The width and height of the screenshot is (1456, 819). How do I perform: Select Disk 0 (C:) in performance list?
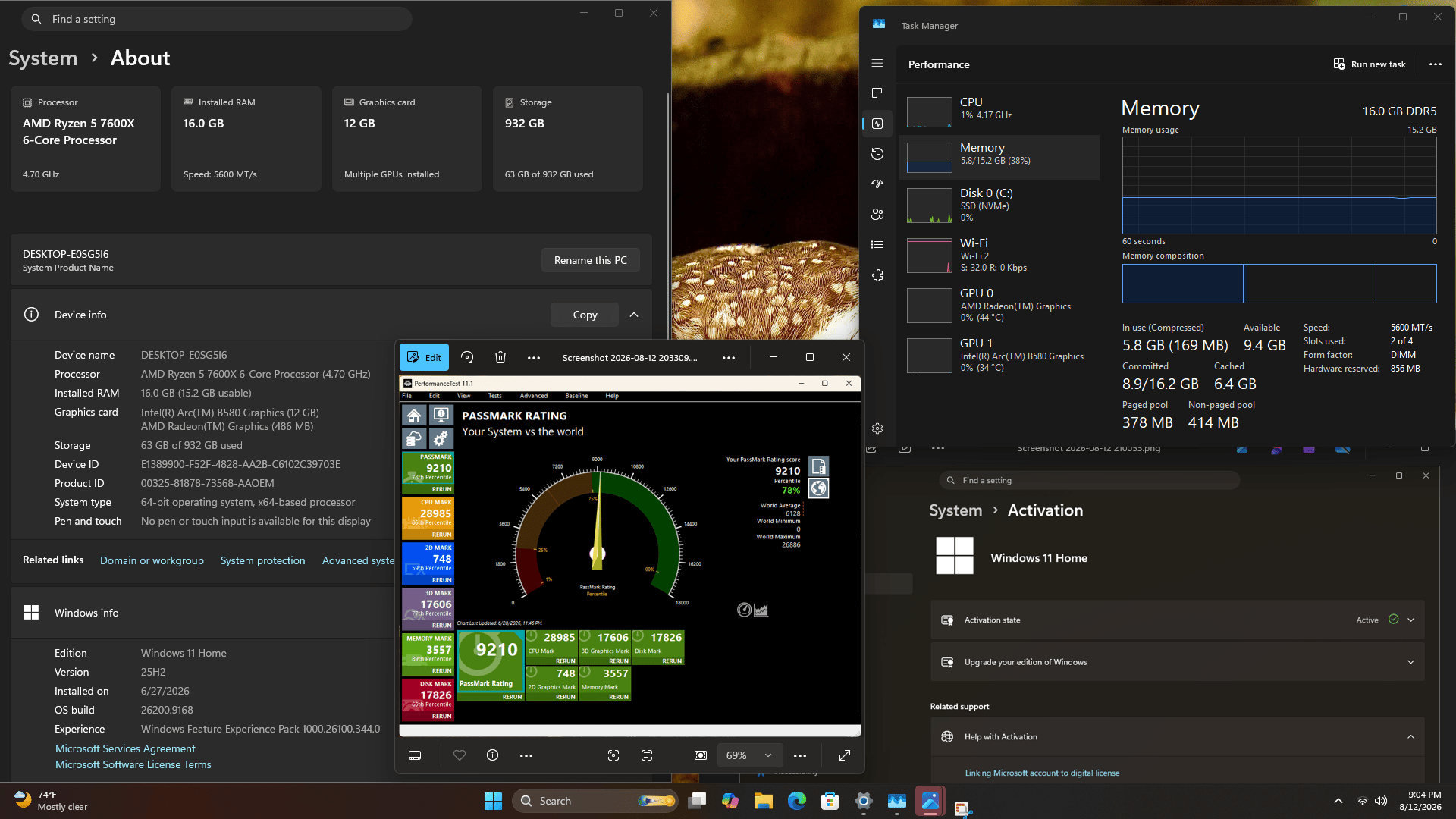point(999,205)
